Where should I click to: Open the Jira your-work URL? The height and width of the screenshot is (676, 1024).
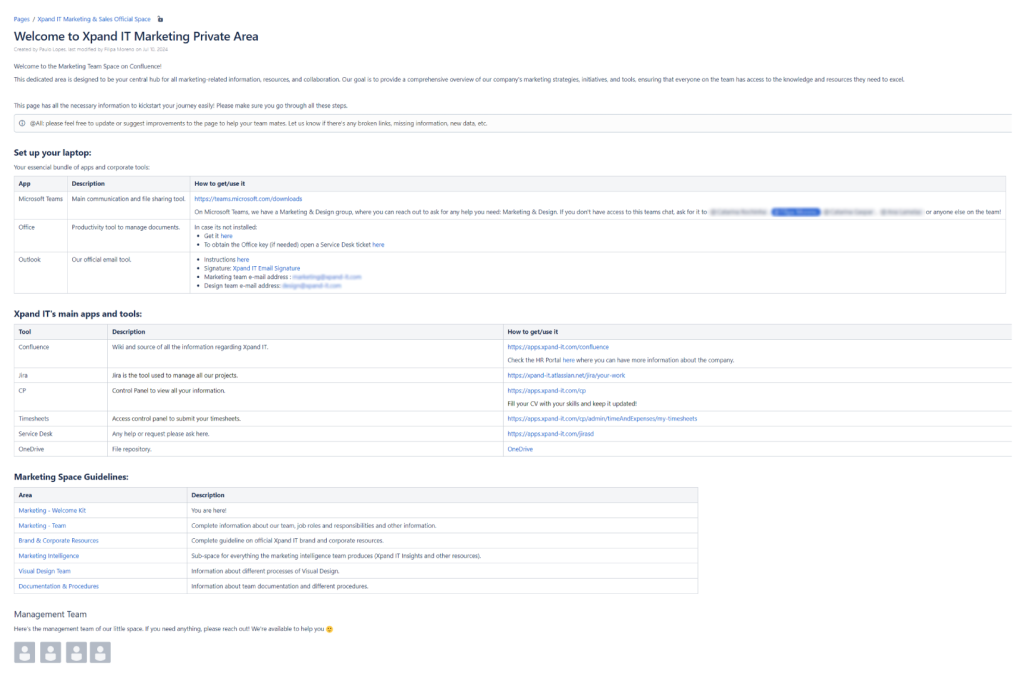[x=566, y=375]
